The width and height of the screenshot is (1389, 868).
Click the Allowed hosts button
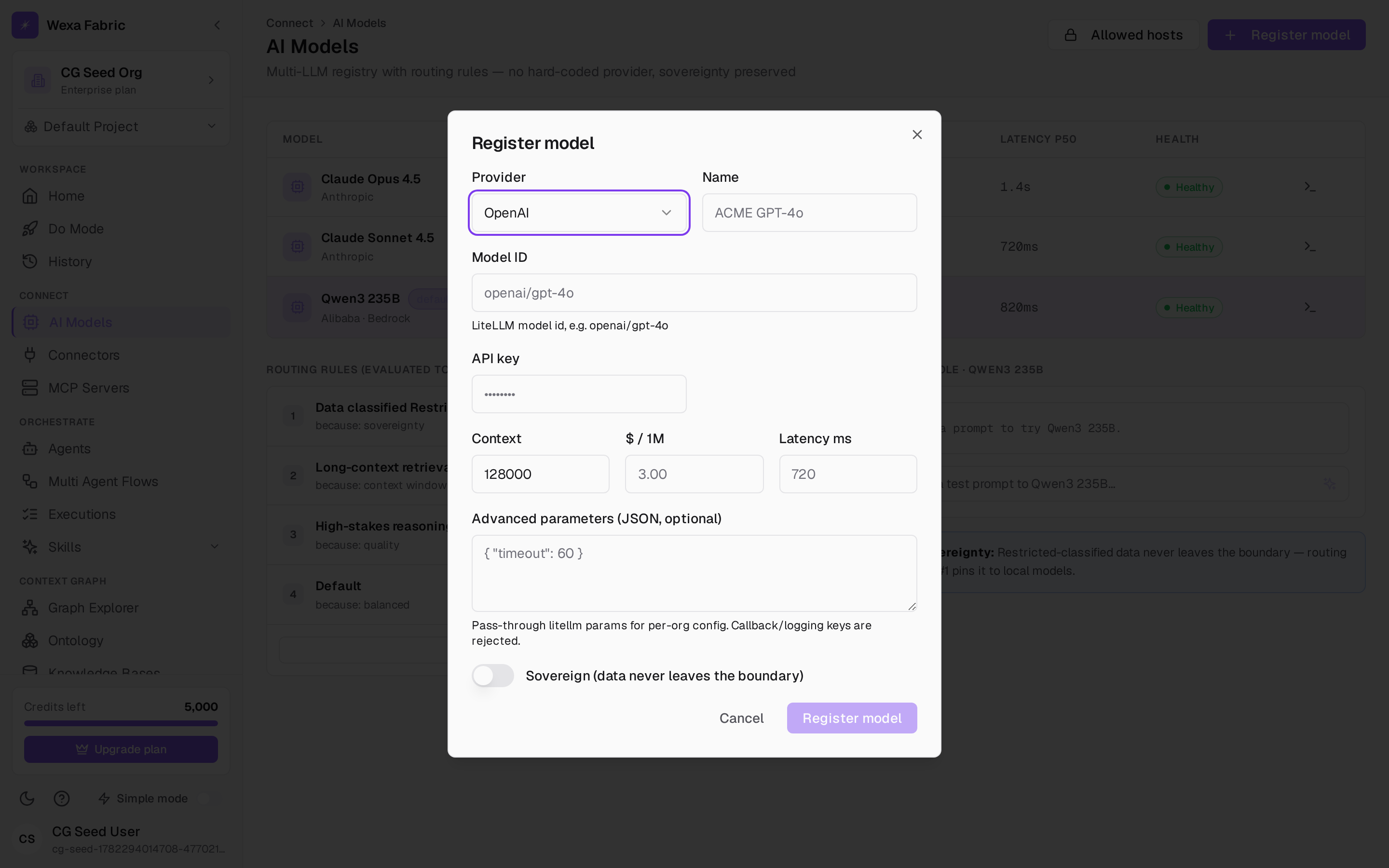click(1123, 35)
